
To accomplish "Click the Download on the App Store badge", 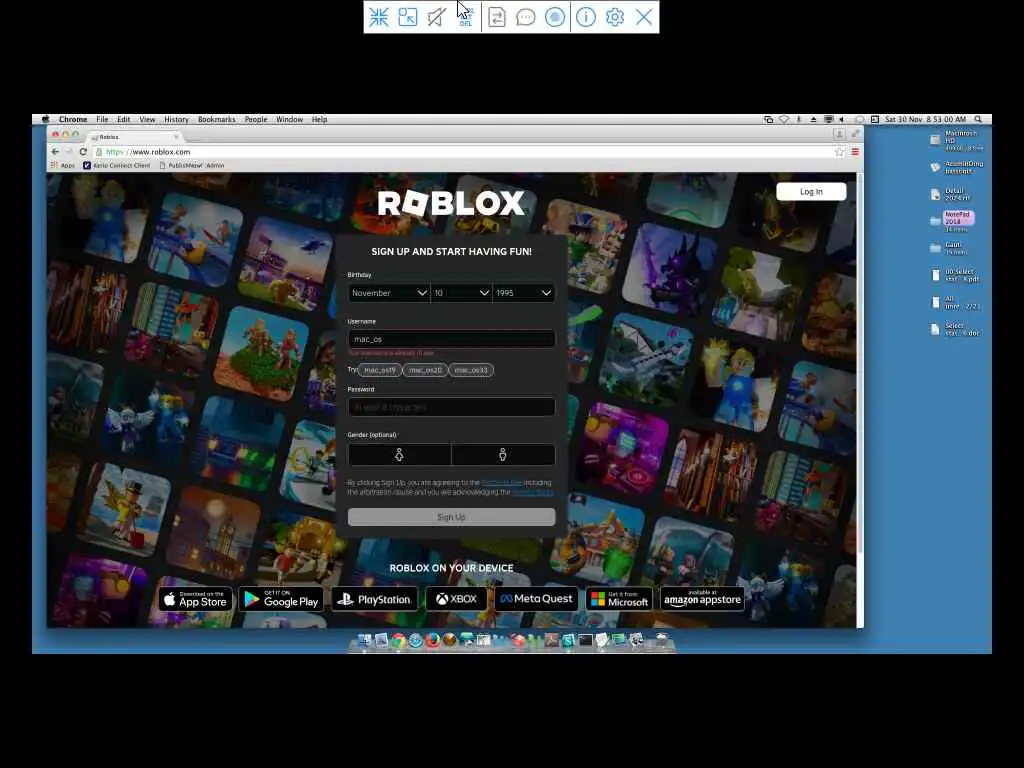I will [195, 599].
